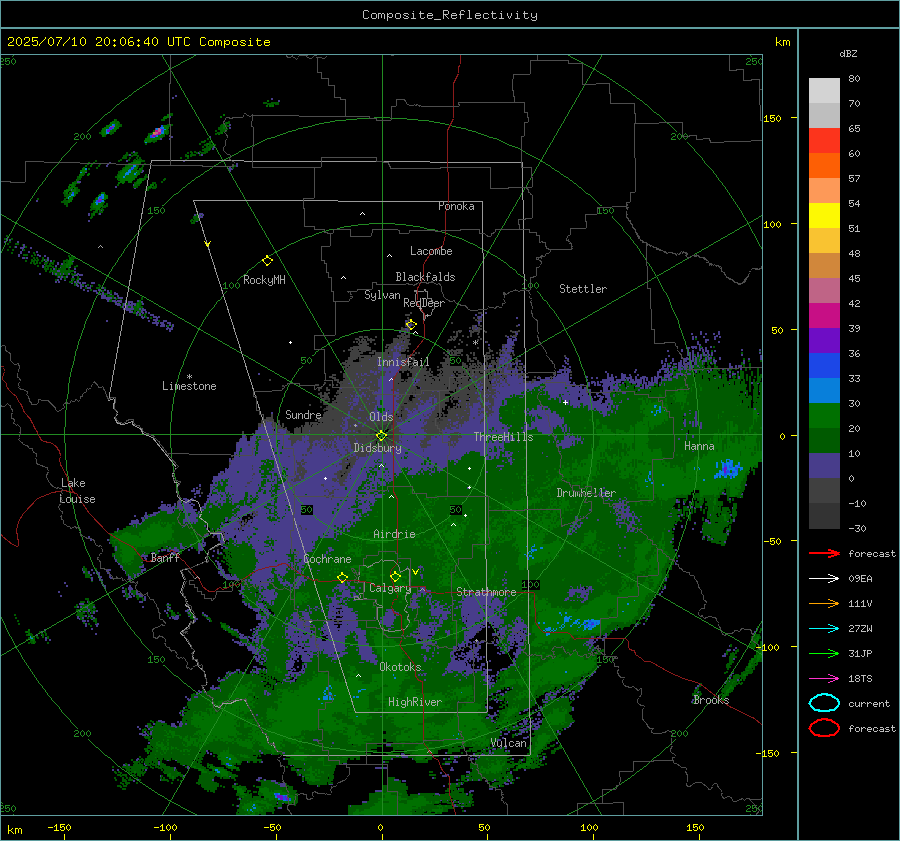This screenshot has height=841, width=900.
Task: Click the 31JP legend label
Action: 860,653
